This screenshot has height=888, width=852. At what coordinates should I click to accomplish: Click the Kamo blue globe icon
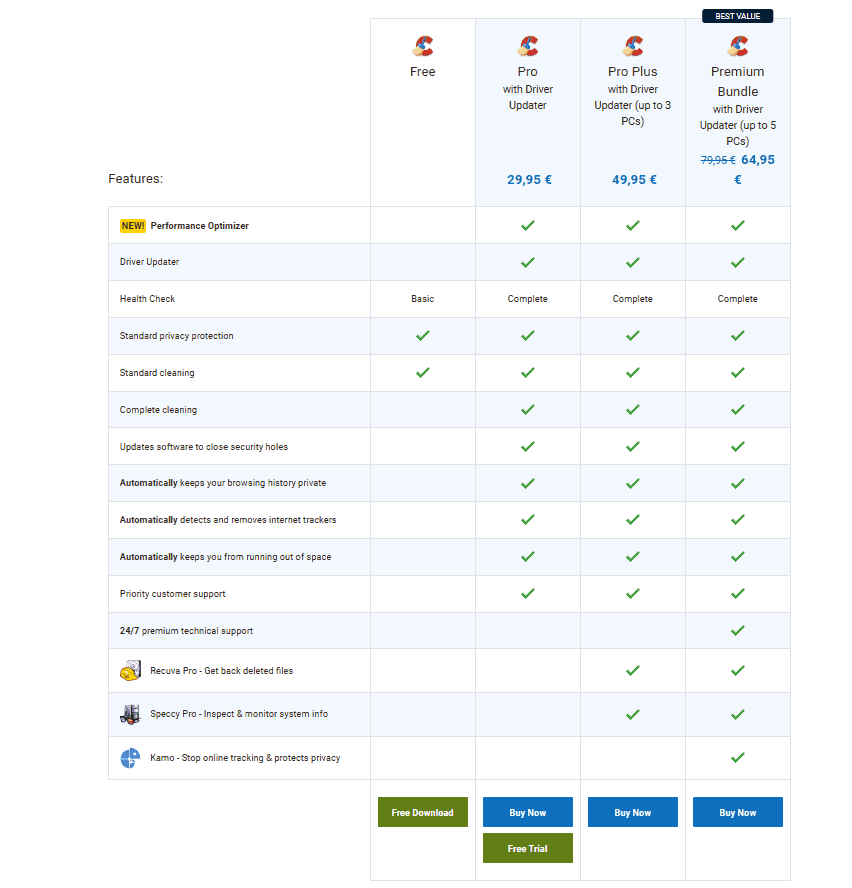click(x=130, y=758)
